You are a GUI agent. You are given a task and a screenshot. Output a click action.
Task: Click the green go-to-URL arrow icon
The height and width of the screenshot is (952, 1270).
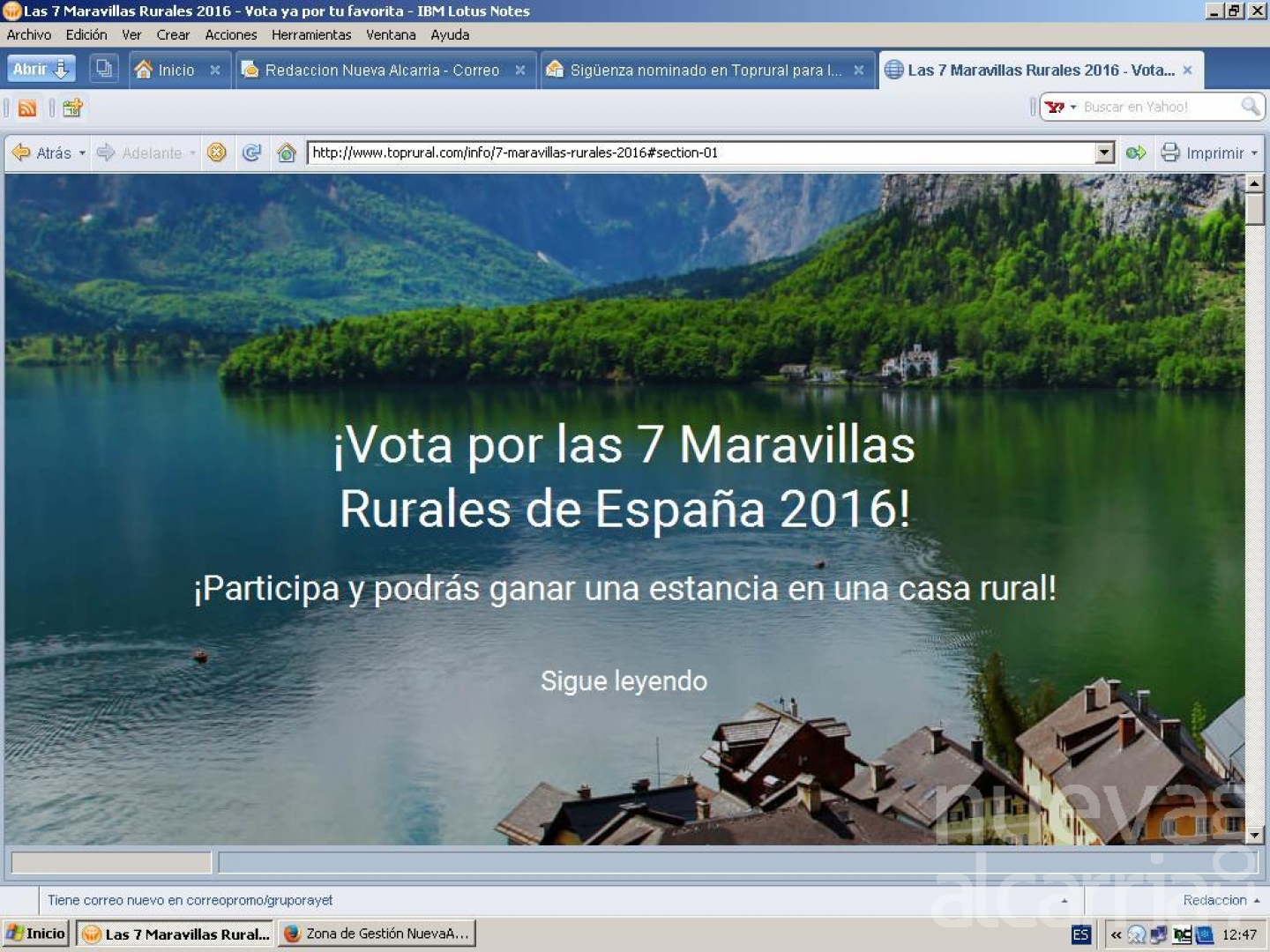[1135, 152]
